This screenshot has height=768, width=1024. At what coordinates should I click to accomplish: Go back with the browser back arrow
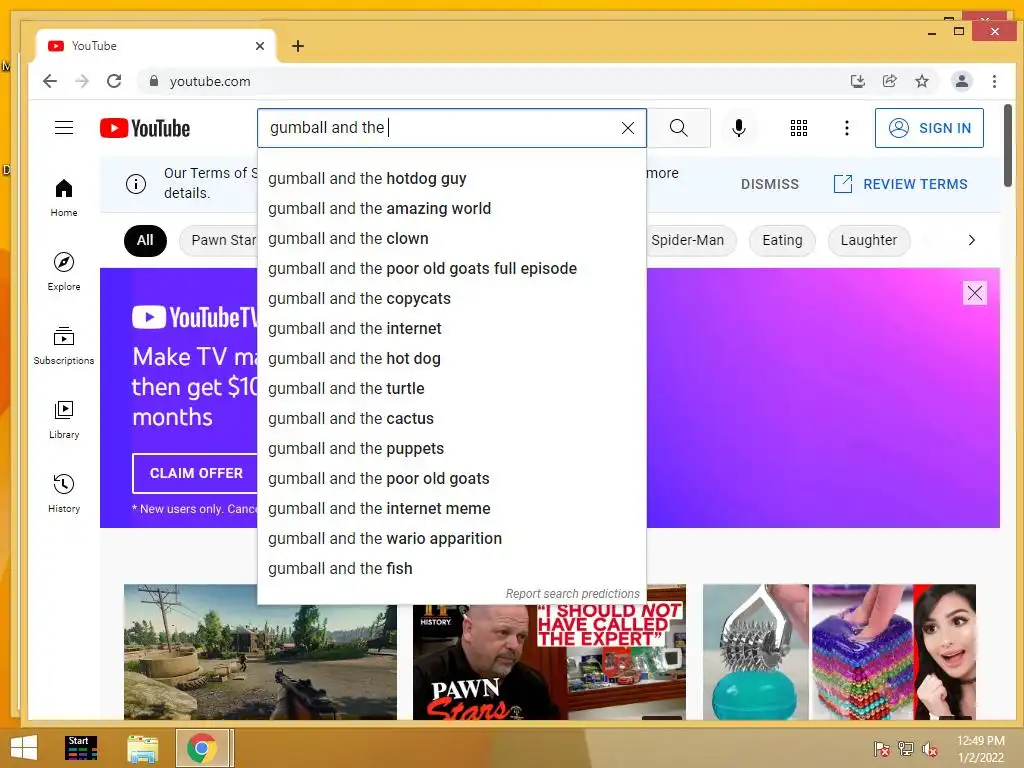click(50, 81)
